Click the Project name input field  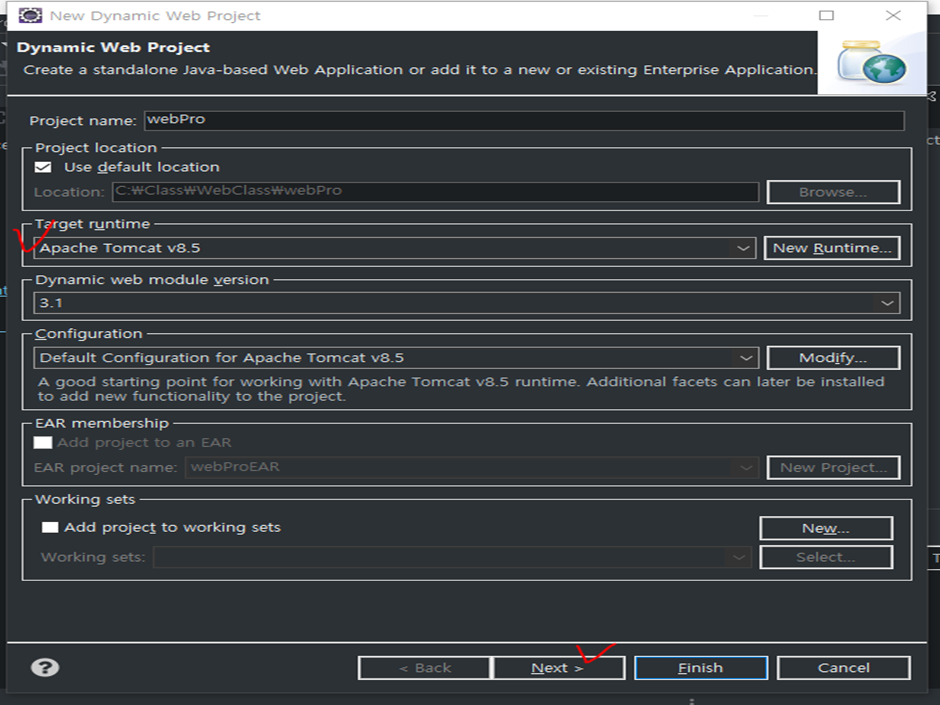point(524,120)
